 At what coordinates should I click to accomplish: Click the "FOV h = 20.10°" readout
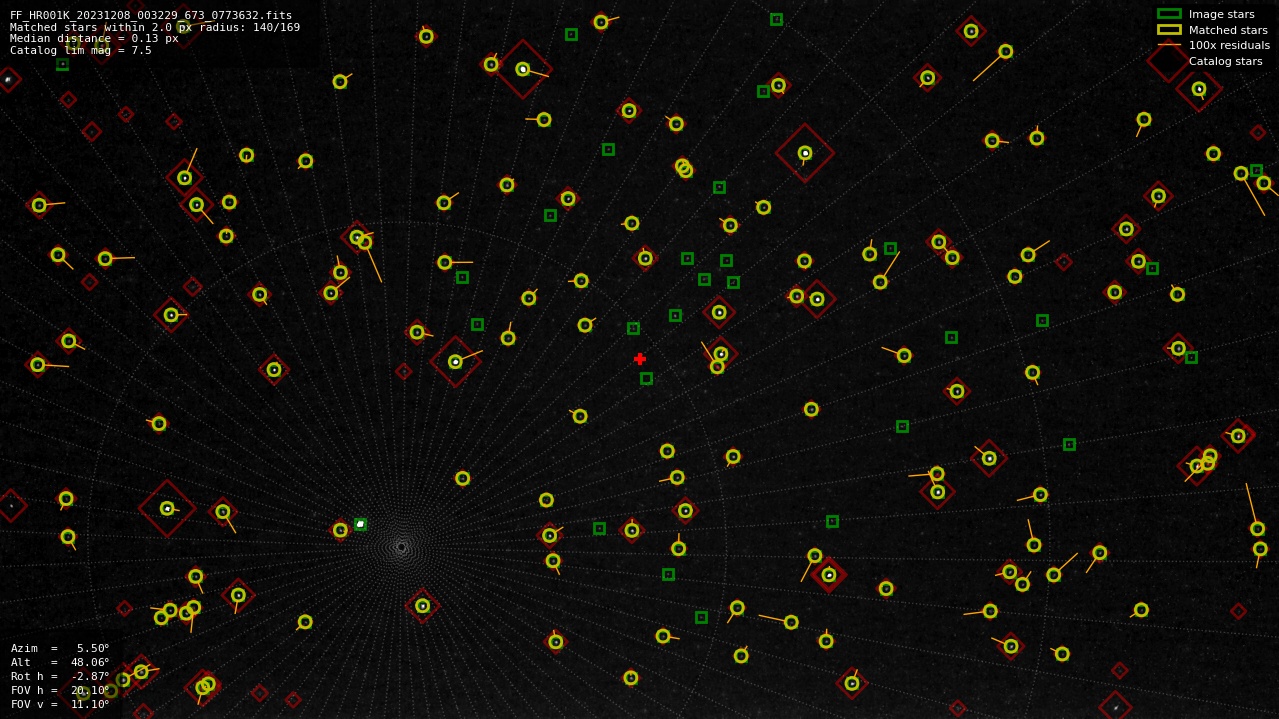coord(60,690)
